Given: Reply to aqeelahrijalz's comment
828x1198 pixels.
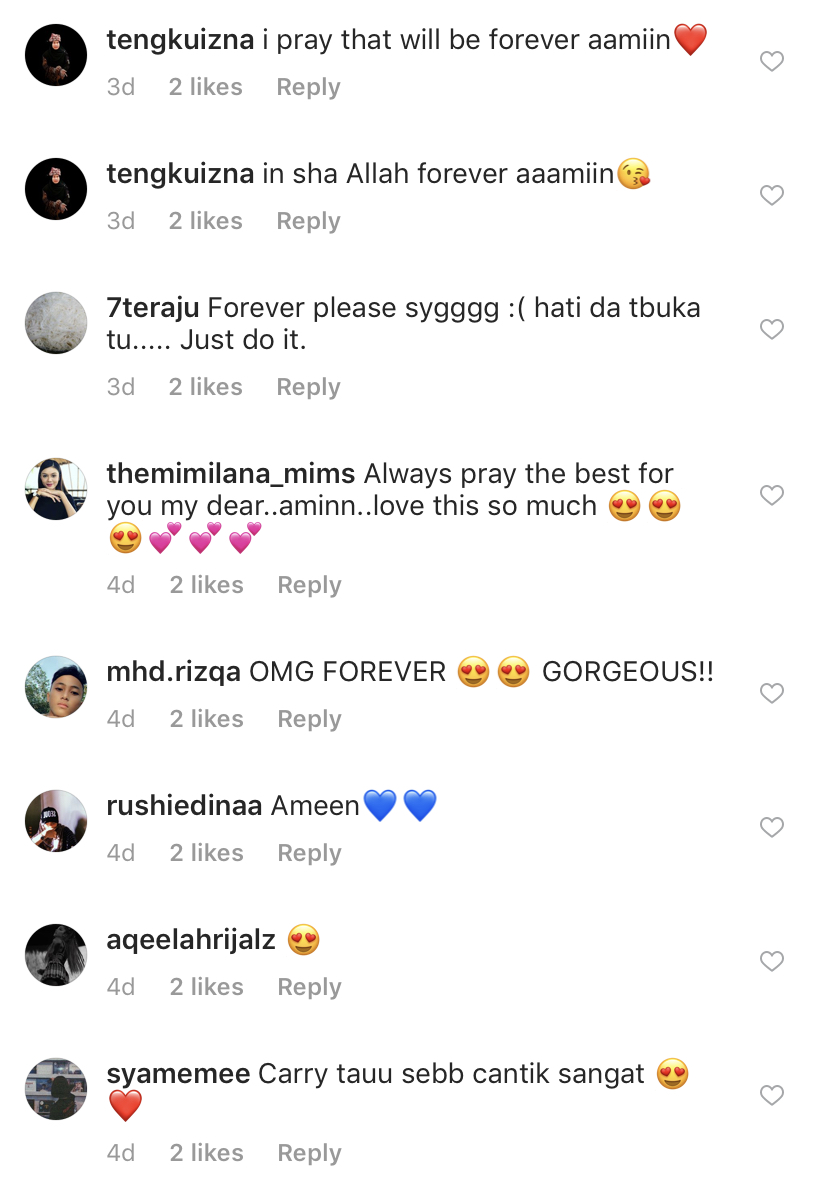Looking at the screenshot, I should pyautogui.click(x=309, y=987).
